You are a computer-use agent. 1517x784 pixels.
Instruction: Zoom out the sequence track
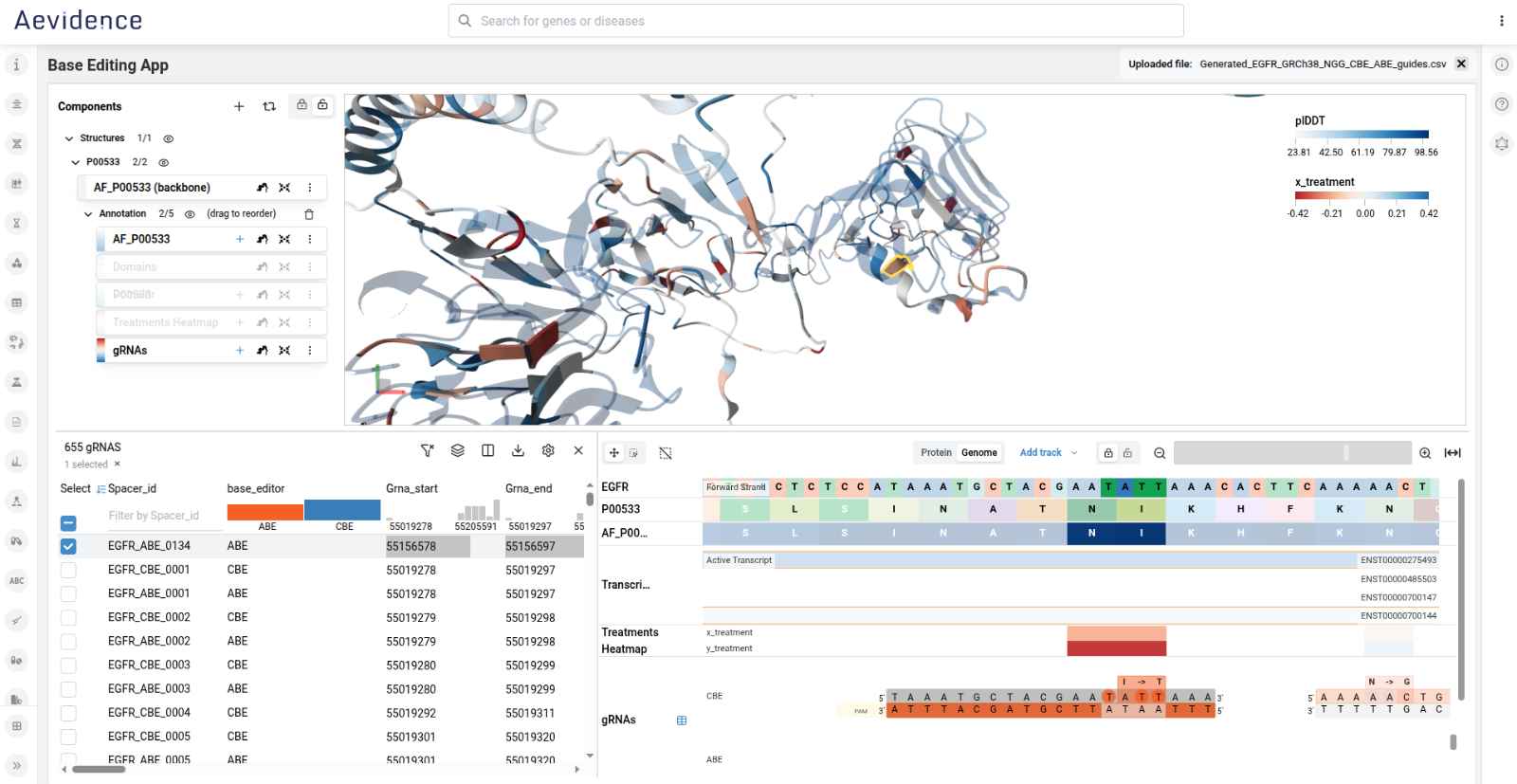[1160, 453]
